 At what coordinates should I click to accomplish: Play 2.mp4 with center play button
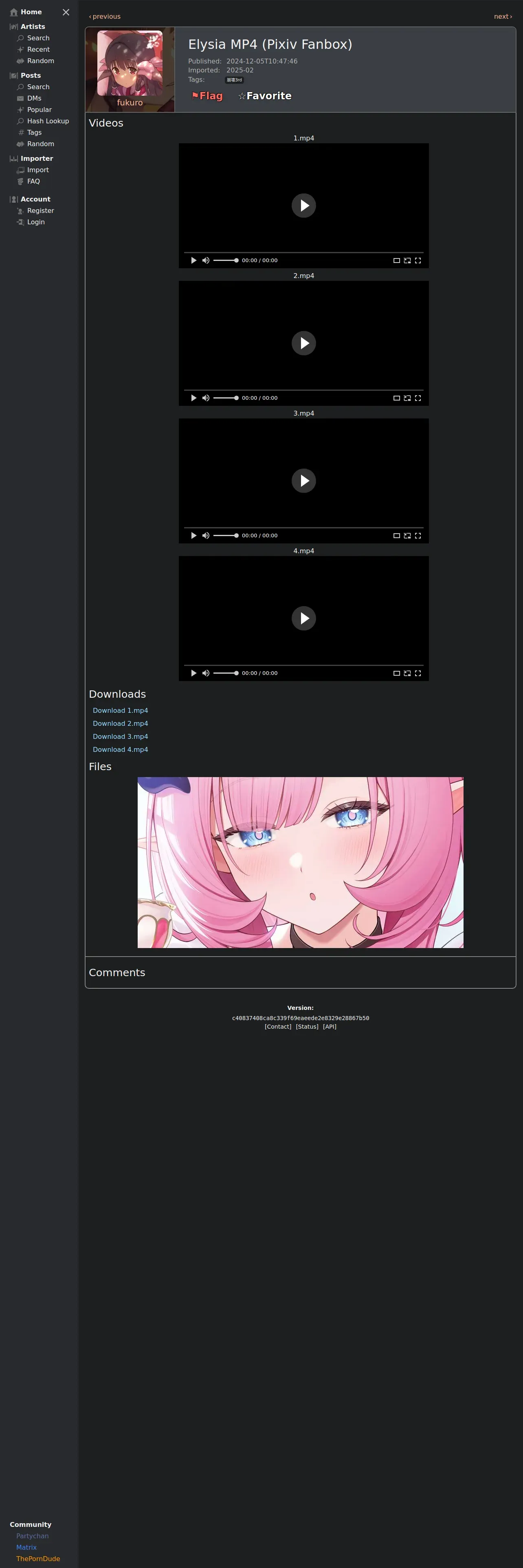point(304,343)
